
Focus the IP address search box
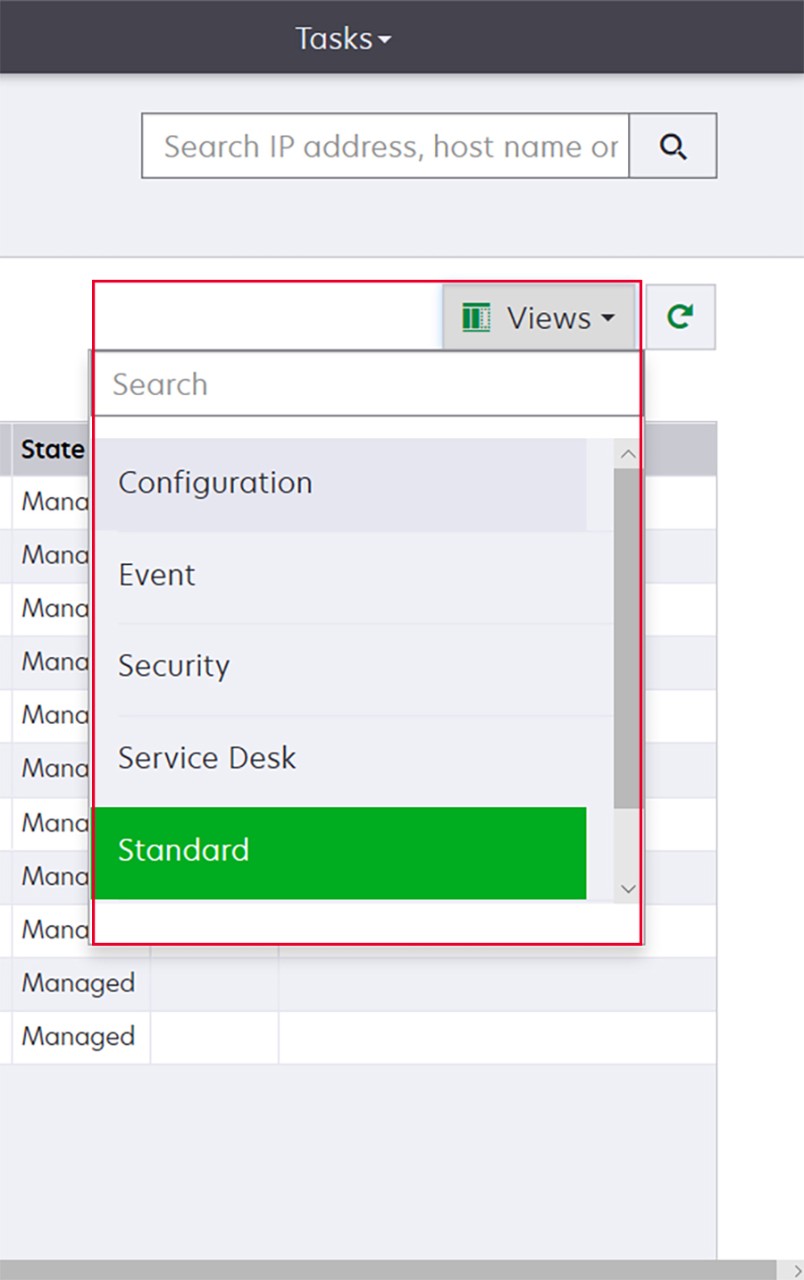(x=385, y=146)
